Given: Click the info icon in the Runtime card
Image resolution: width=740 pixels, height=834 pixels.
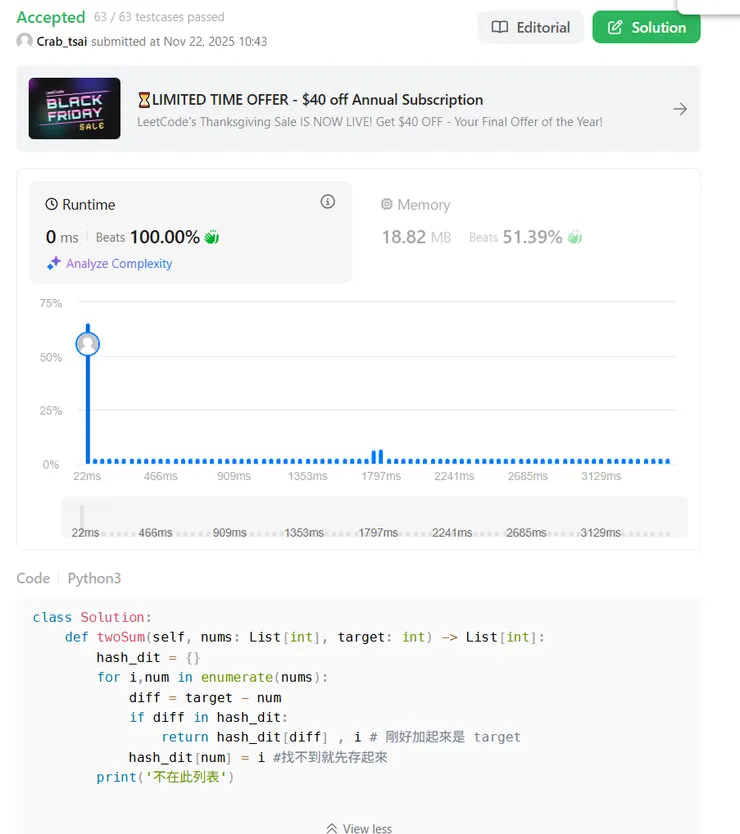Looking at the screenshot, I should [327, 202].
